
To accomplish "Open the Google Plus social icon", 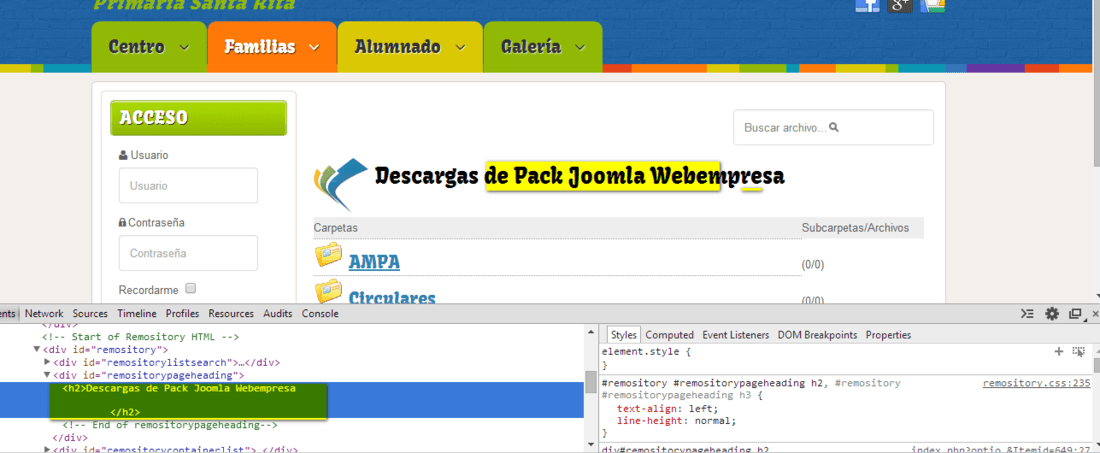I will 900,6.
